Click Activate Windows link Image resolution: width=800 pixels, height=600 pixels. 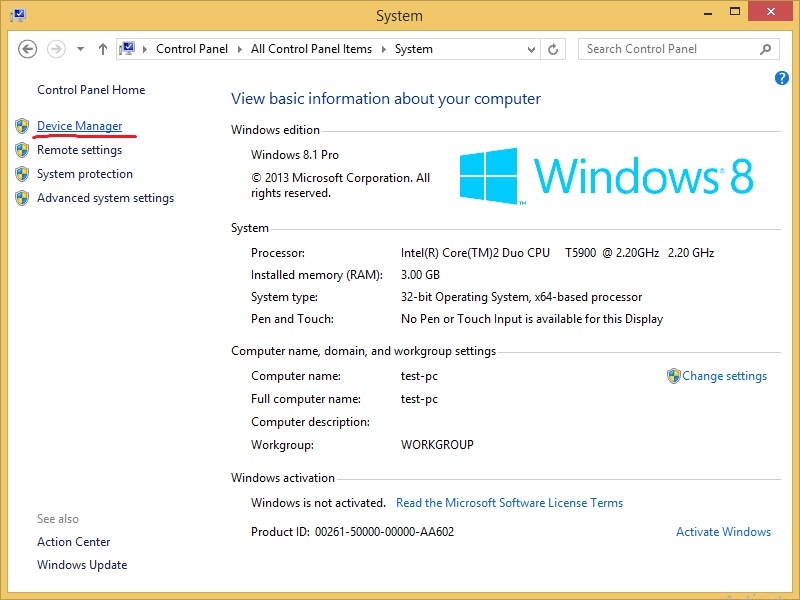pyautogui.click(x=723, y=532)
